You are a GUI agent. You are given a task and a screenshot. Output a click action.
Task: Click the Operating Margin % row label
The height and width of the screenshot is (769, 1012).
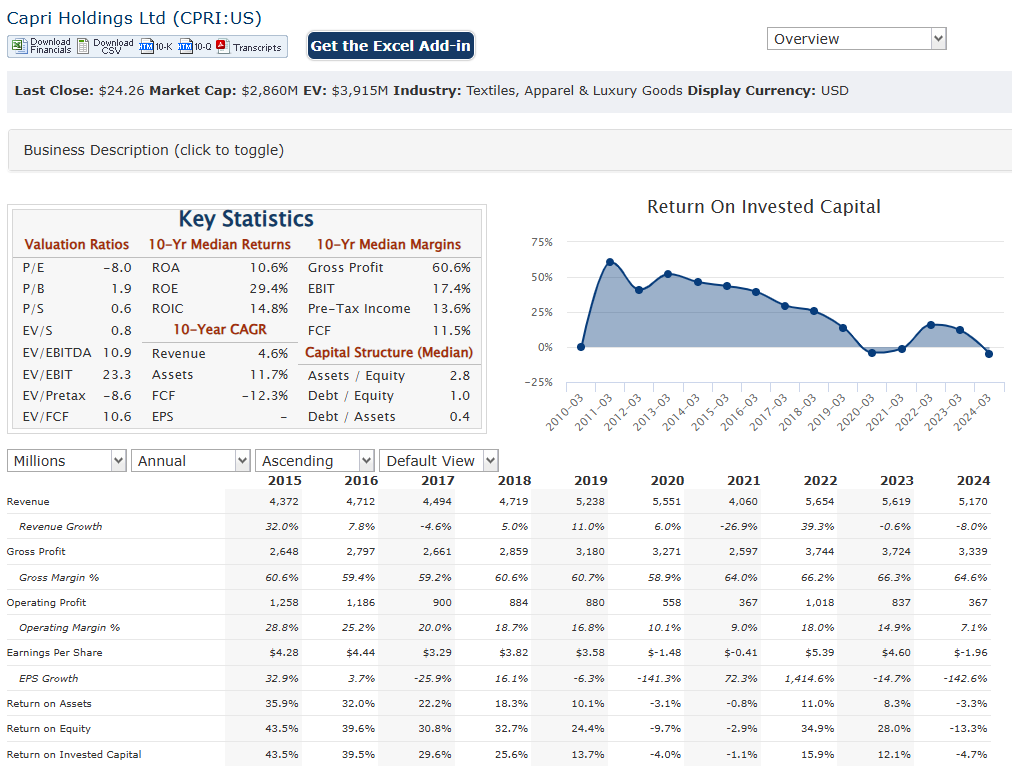tap(70, 628)
